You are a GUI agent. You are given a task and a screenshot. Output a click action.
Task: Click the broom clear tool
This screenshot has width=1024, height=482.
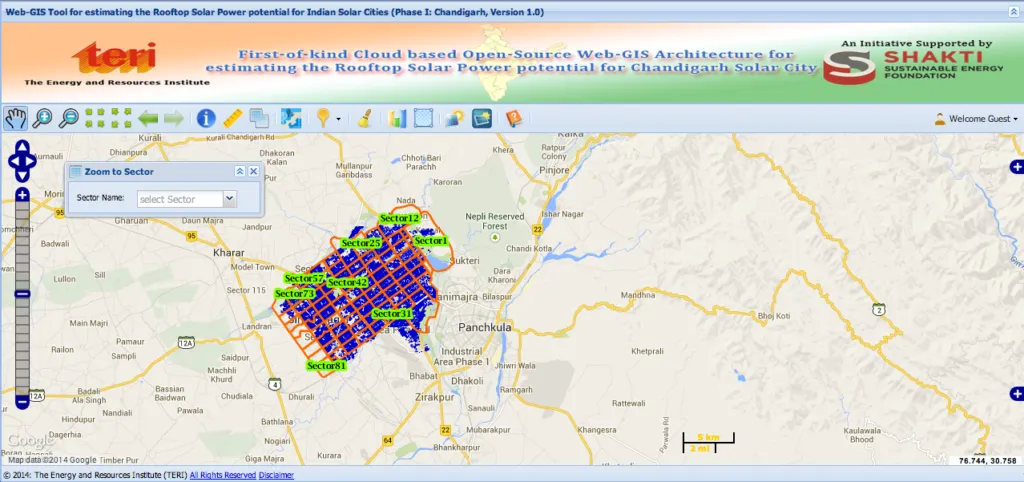coord(364,118)
